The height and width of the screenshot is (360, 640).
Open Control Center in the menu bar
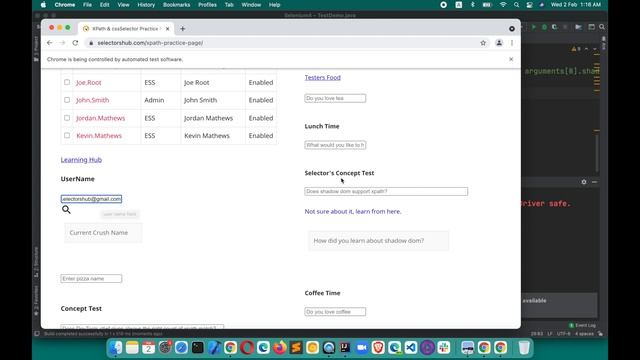pyautogui.click(x=529, y=5)
